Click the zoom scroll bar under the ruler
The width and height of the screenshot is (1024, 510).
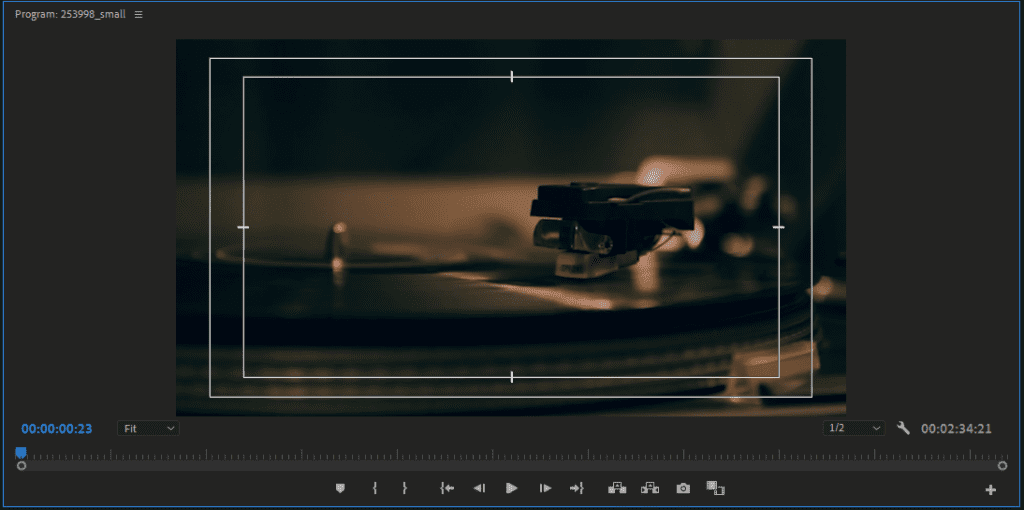click(512, 466)
